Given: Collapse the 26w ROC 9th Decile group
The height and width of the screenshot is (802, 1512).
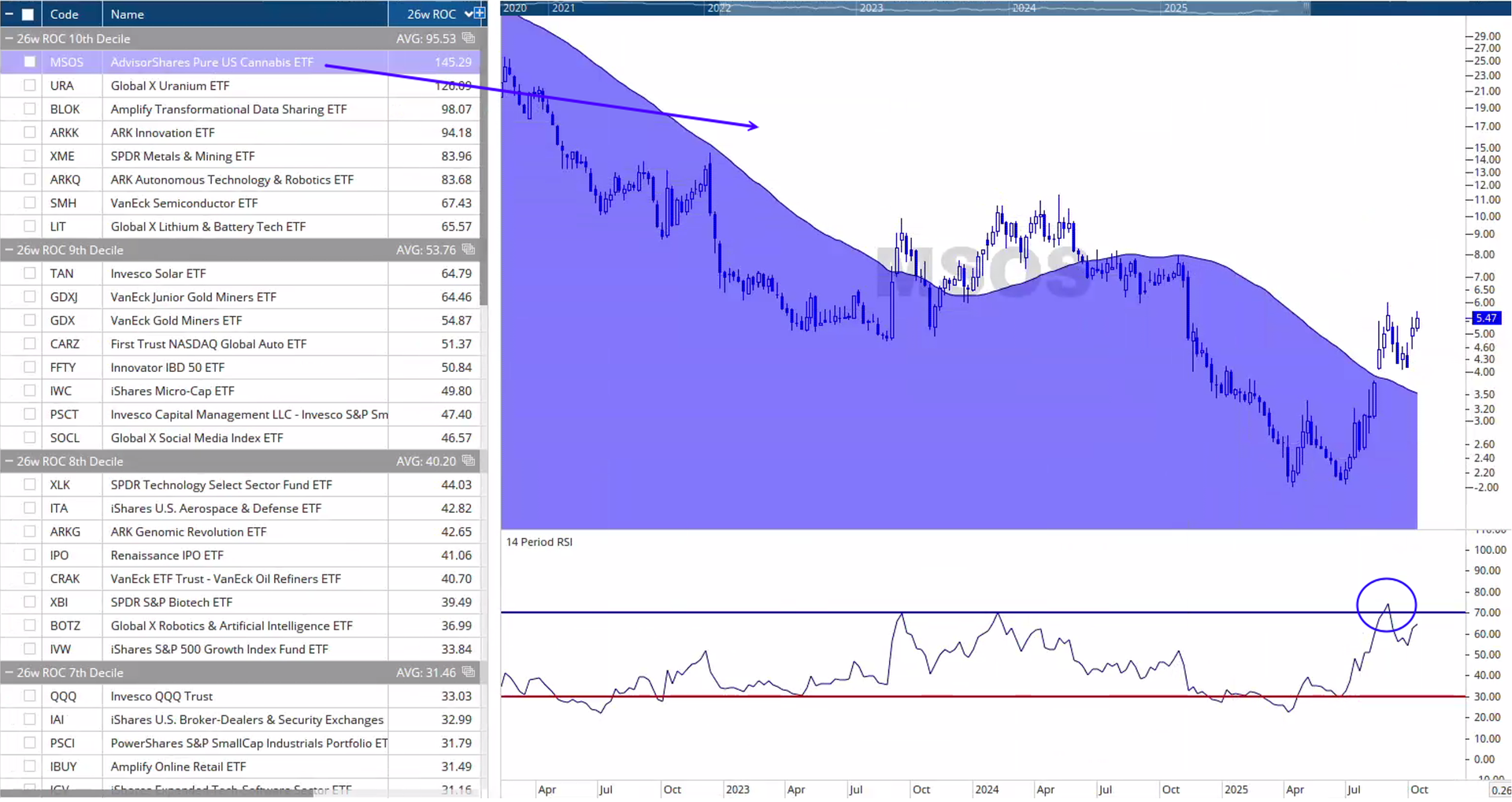Looking at the screenshot, I should pos(9,250).
